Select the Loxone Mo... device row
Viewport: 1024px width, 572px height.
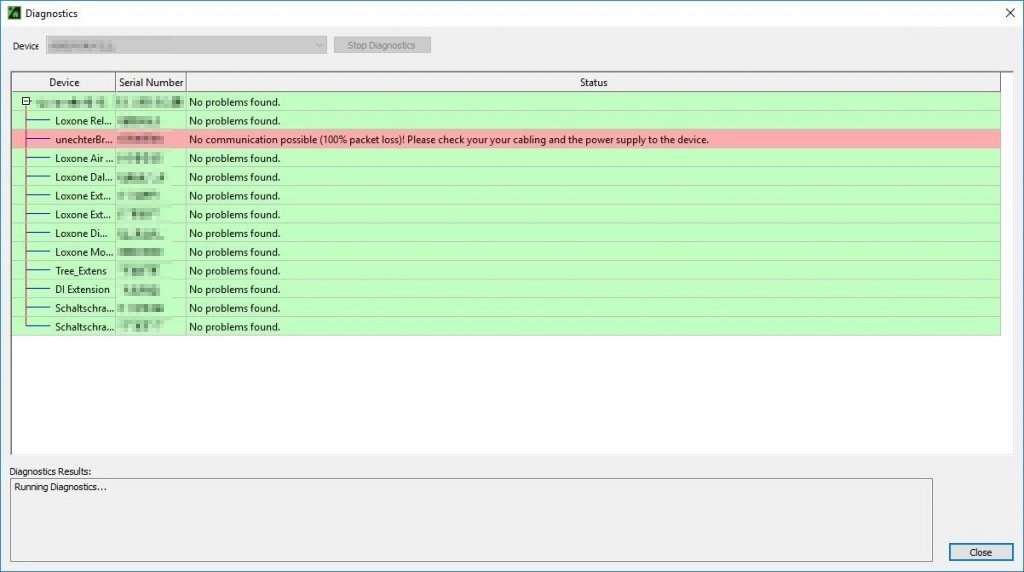83,252
